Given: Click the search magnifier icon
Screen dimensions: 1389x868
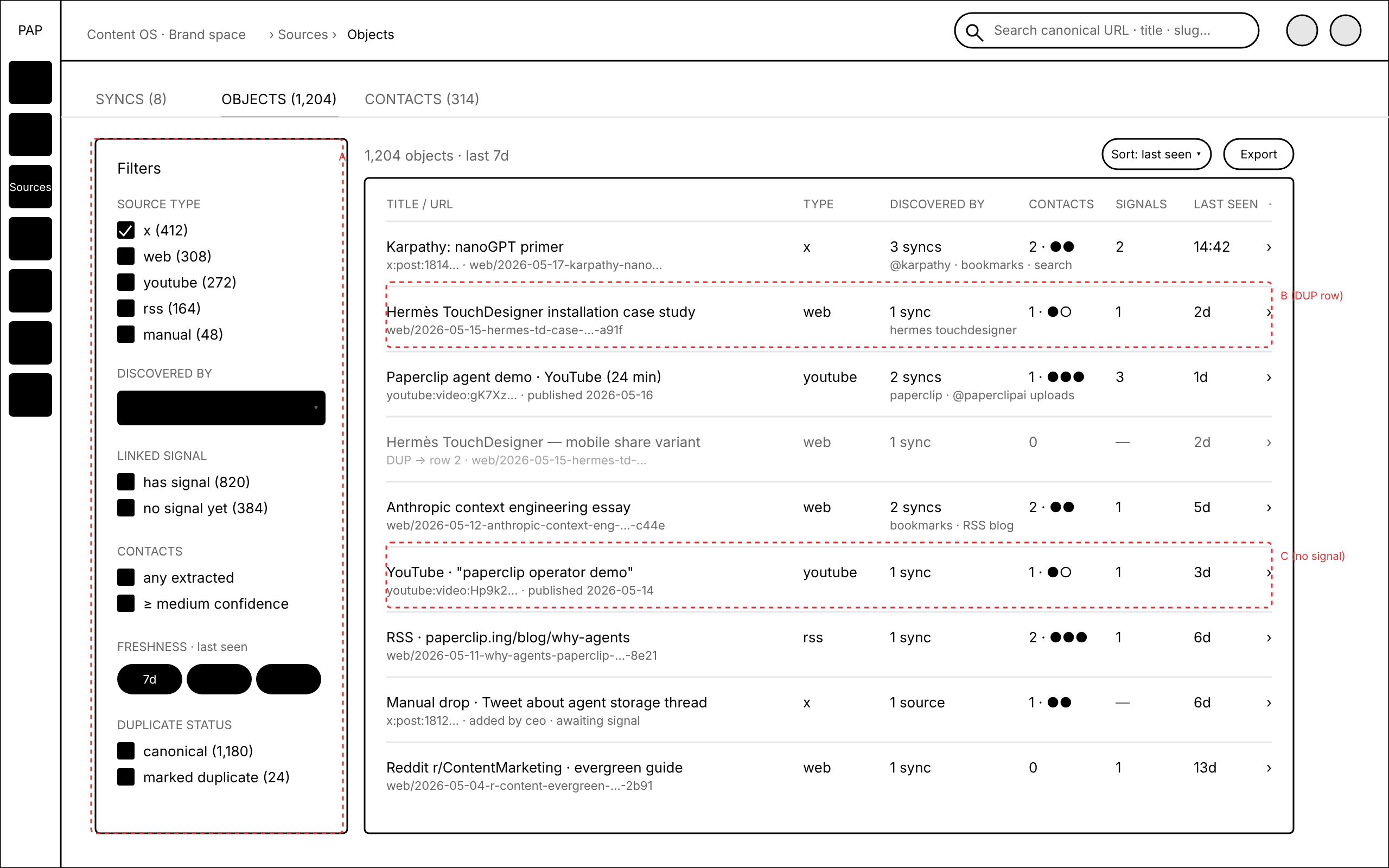Looking at the screenshot, I should click(x=974, y=31).
